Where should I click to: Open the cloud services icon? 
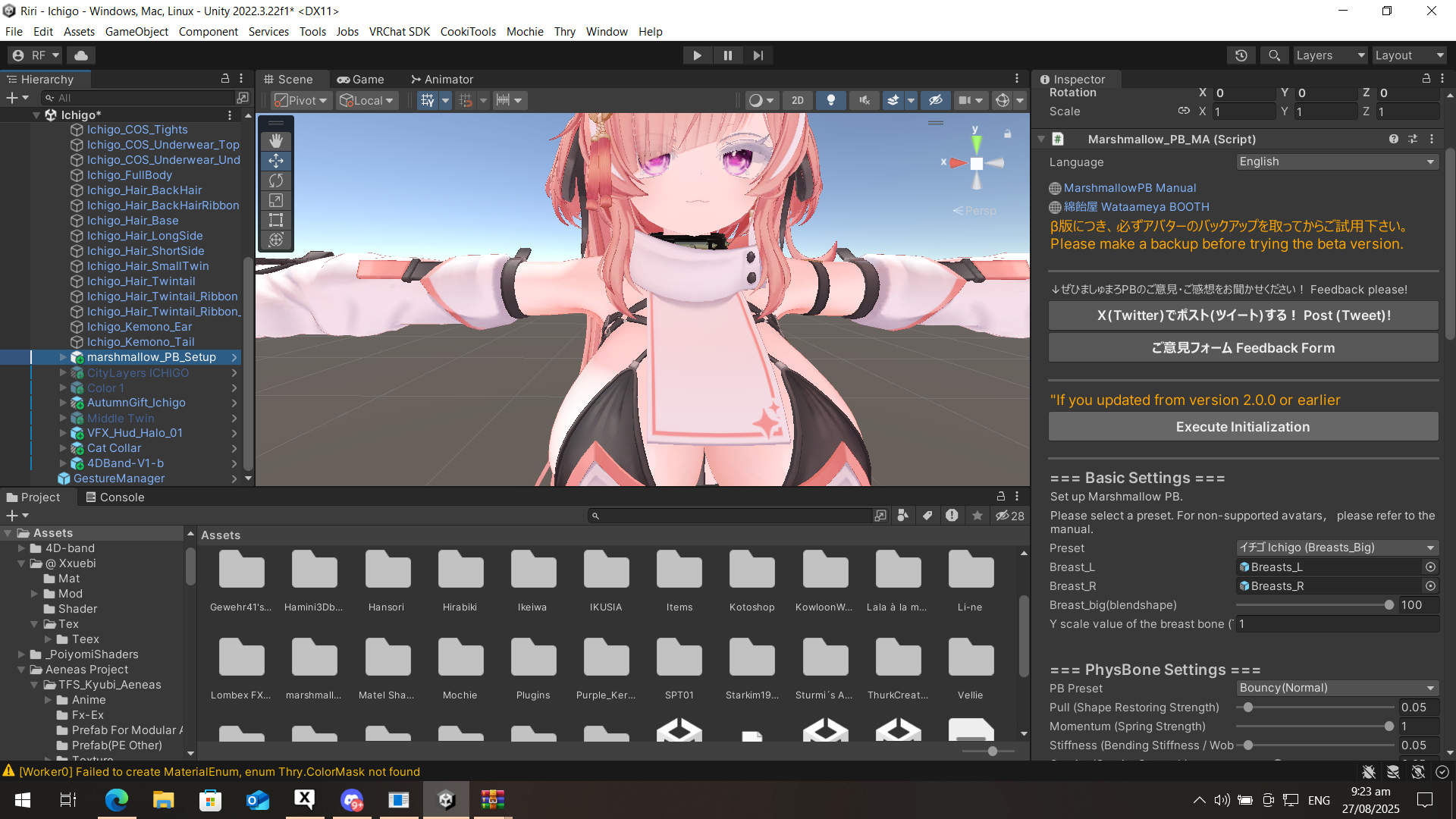tap(81, 55)
